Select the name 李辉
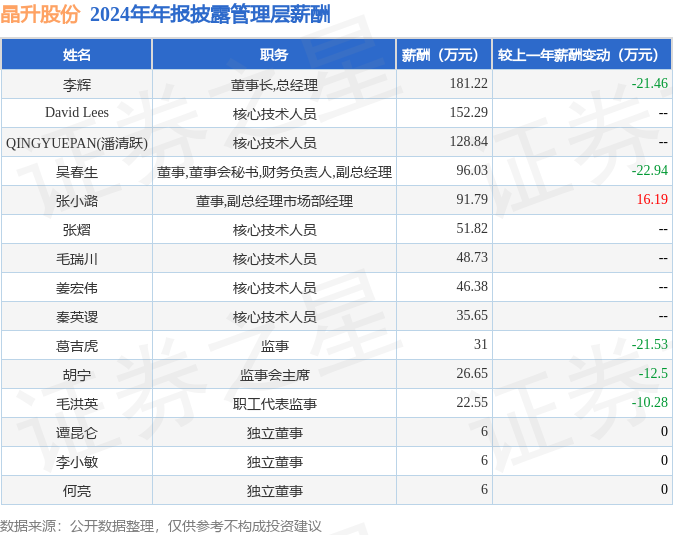The height and width of the screenshot is (535, 673). coord(77,85)
